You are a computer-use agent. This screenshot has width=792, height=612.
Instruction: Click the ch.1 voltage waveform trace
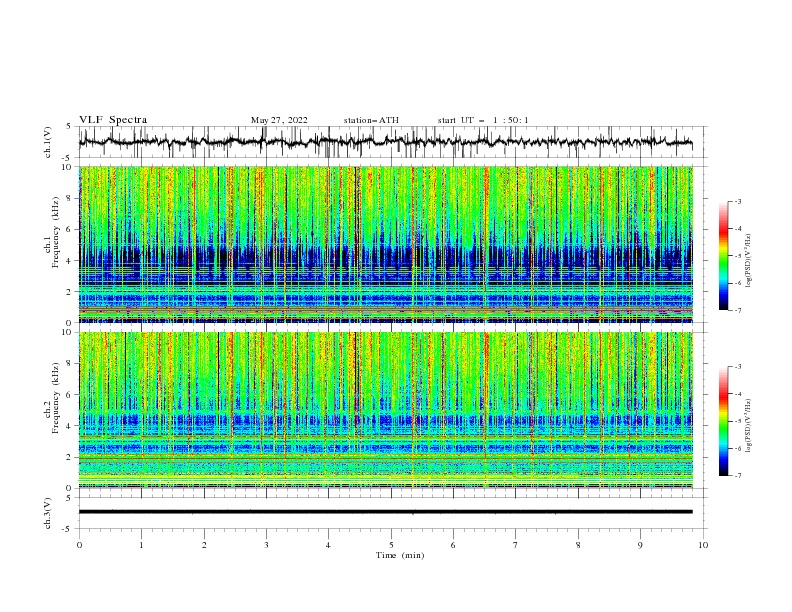tap(385, 142)
